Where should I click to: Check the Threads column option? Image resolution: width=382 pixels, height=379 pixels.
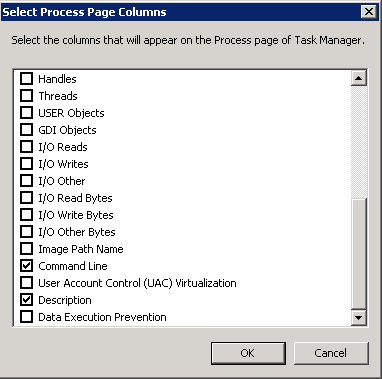(26, 96)
